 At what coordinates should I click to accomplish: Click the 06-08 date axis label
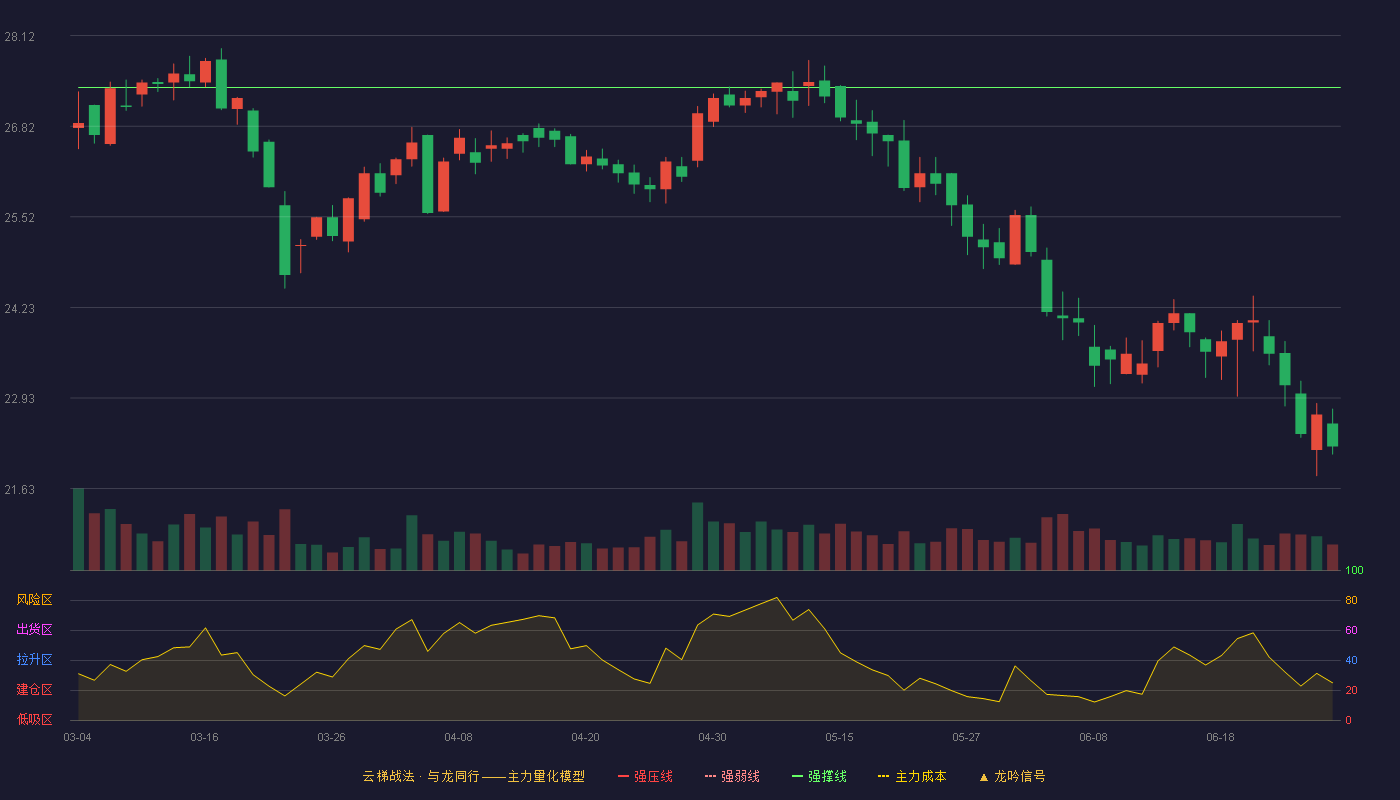[x=1093, y=737]
